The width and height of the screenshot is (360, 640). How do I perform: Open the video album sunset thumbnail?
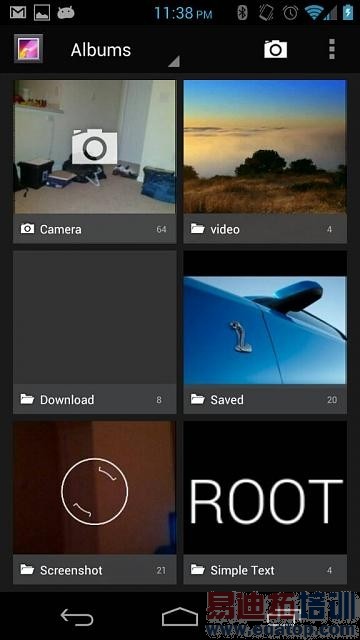(265, 147)
